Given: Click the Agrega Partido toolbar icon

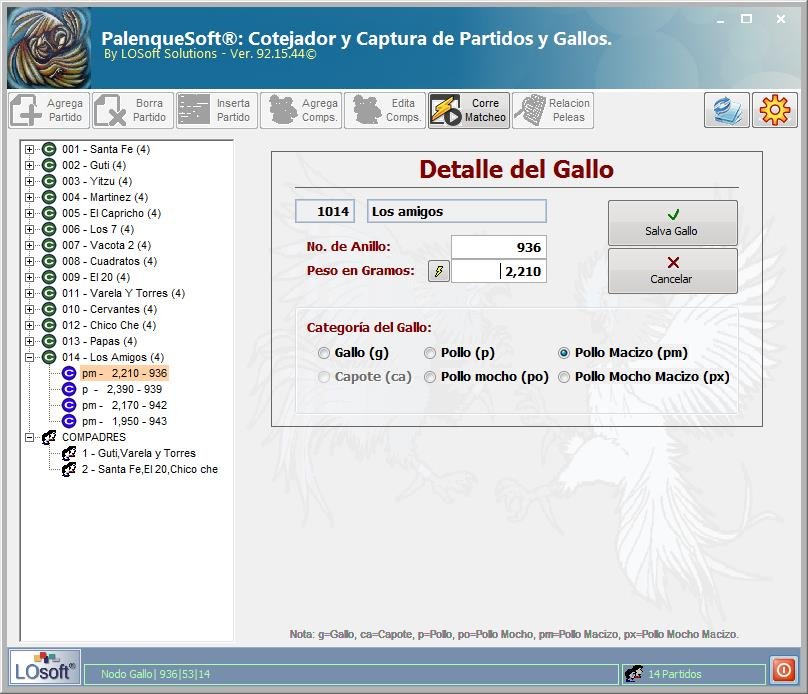Looking at the screenshot, I should [x=48, y=110].
